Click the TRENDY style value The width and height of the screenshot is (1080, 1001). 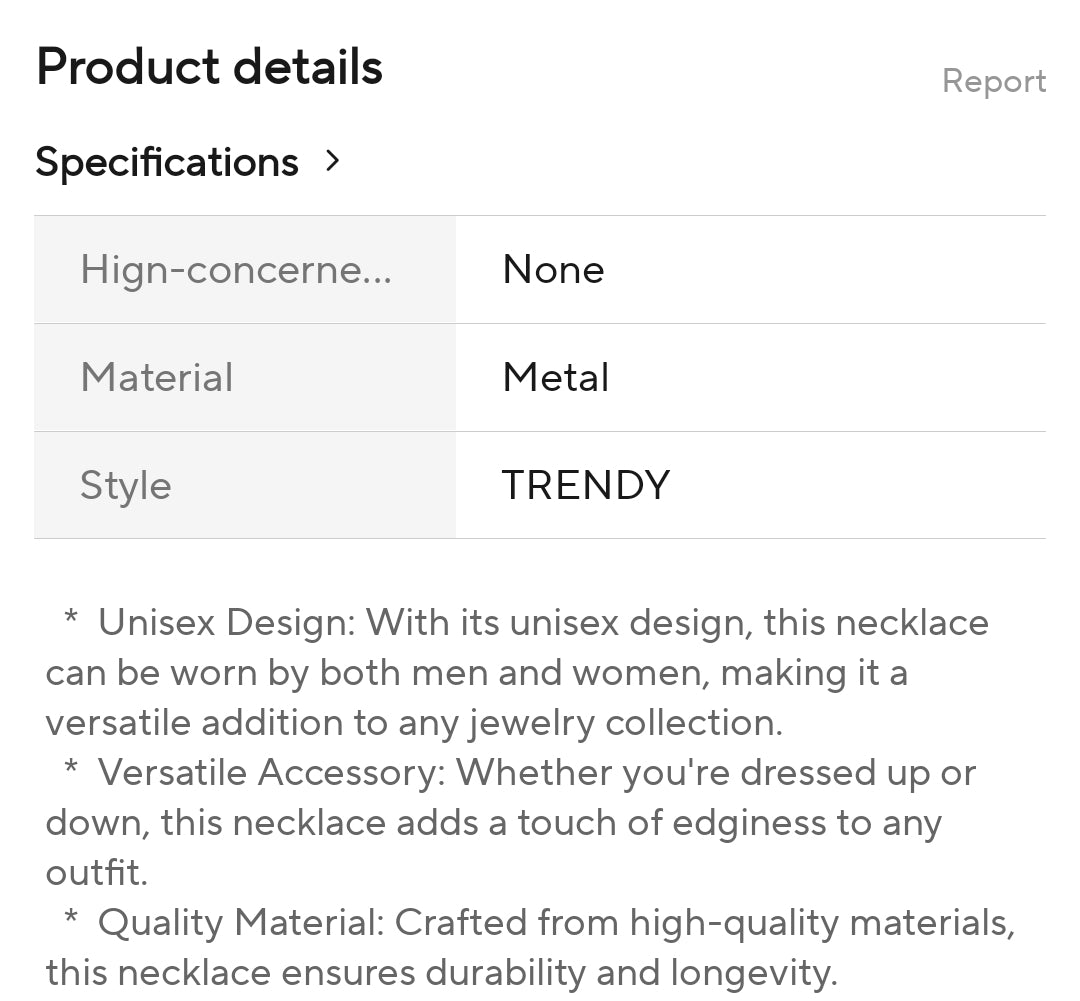[585, 485]
